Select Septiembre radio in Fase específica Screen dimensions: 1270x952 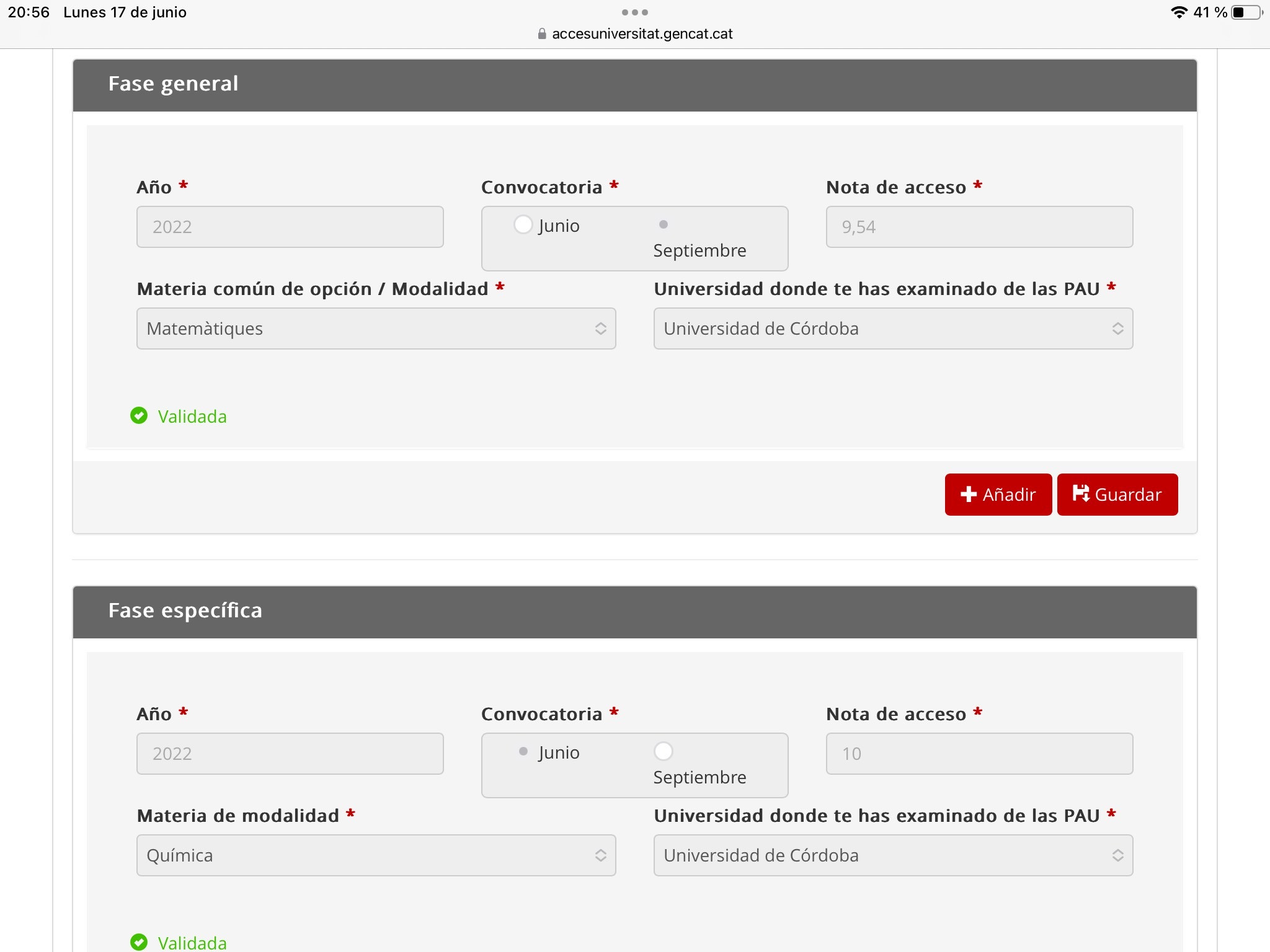pyautogui.click(x=663, y=751)
